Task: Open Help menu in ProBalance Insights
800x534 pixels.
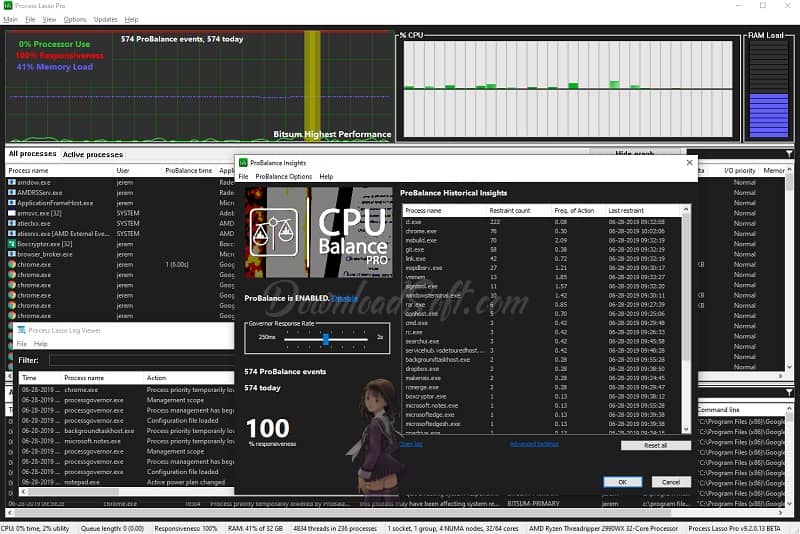Action: [326, 176]
